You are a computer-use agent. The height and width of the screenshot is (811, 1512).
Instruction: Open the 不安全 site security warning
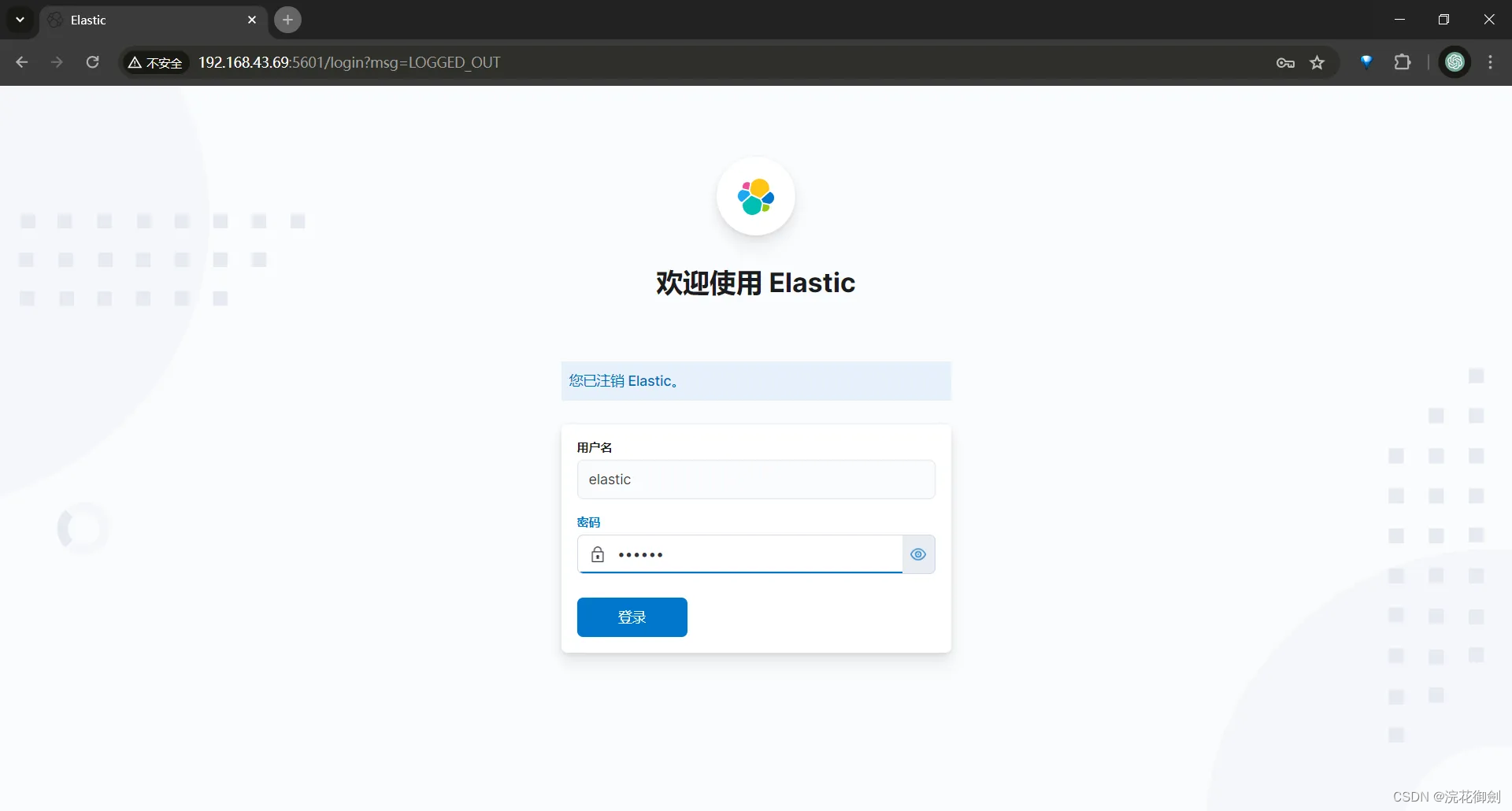[156, 63]
